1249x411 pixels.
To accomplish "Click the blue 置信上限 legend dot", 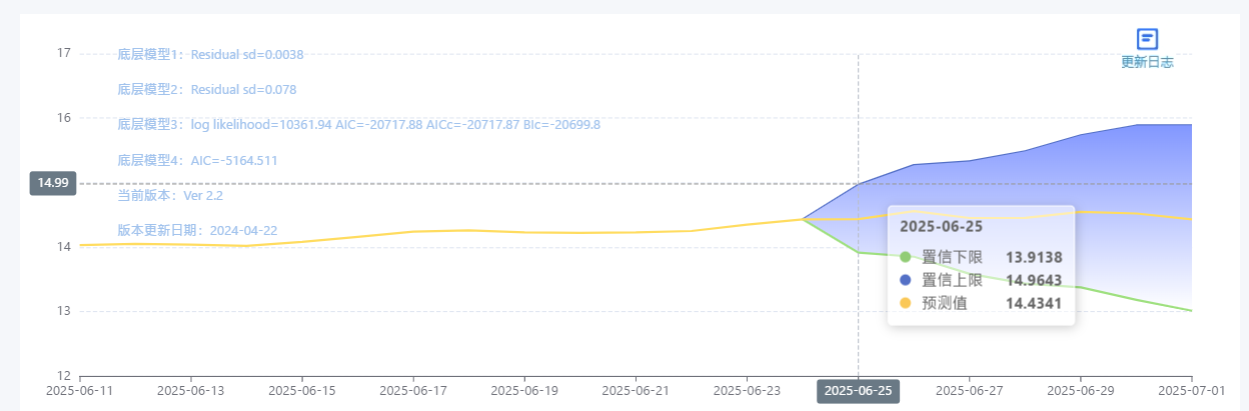I will [906, 280].
